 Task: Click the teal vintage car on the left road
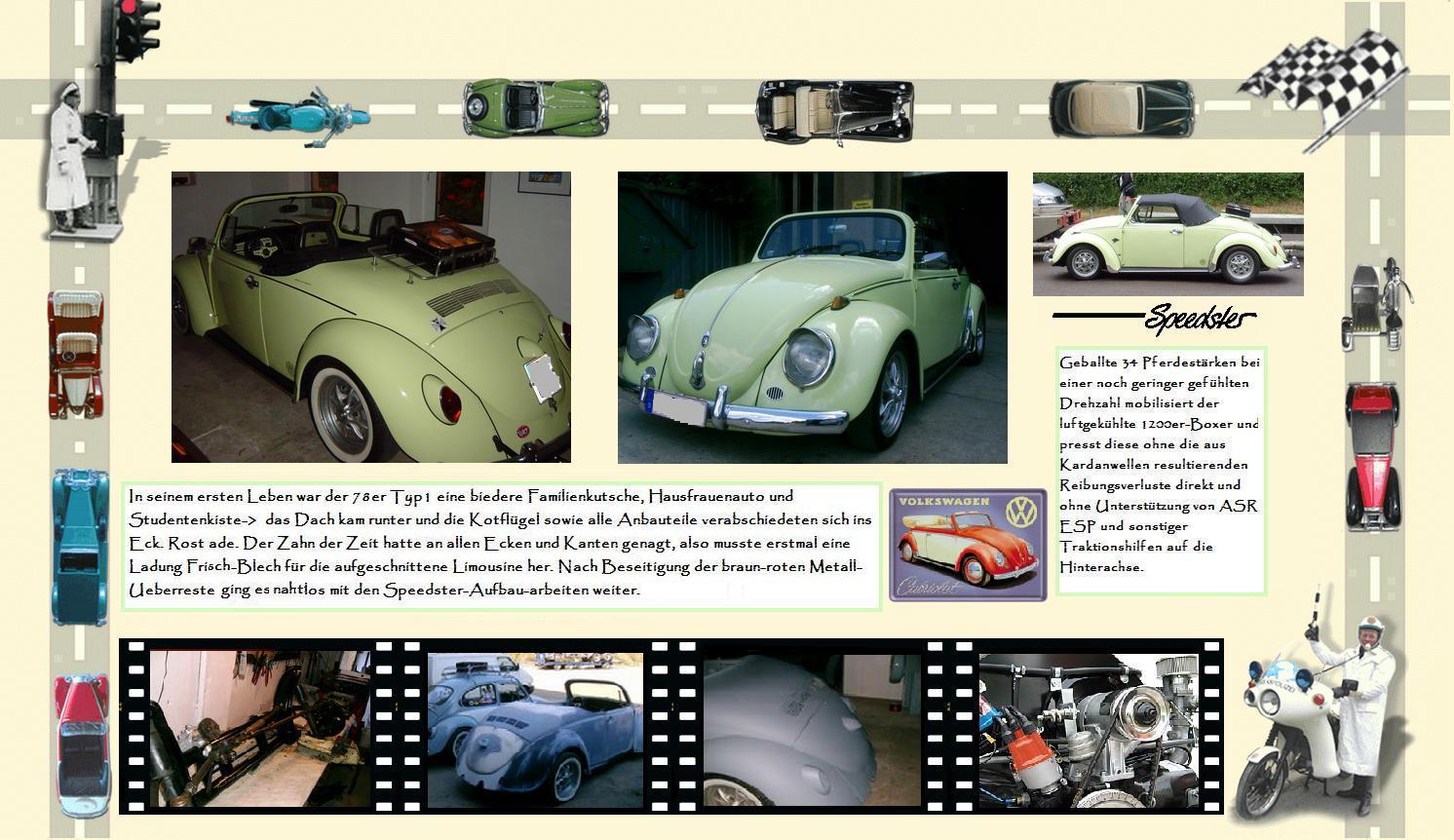click(80, 545)
